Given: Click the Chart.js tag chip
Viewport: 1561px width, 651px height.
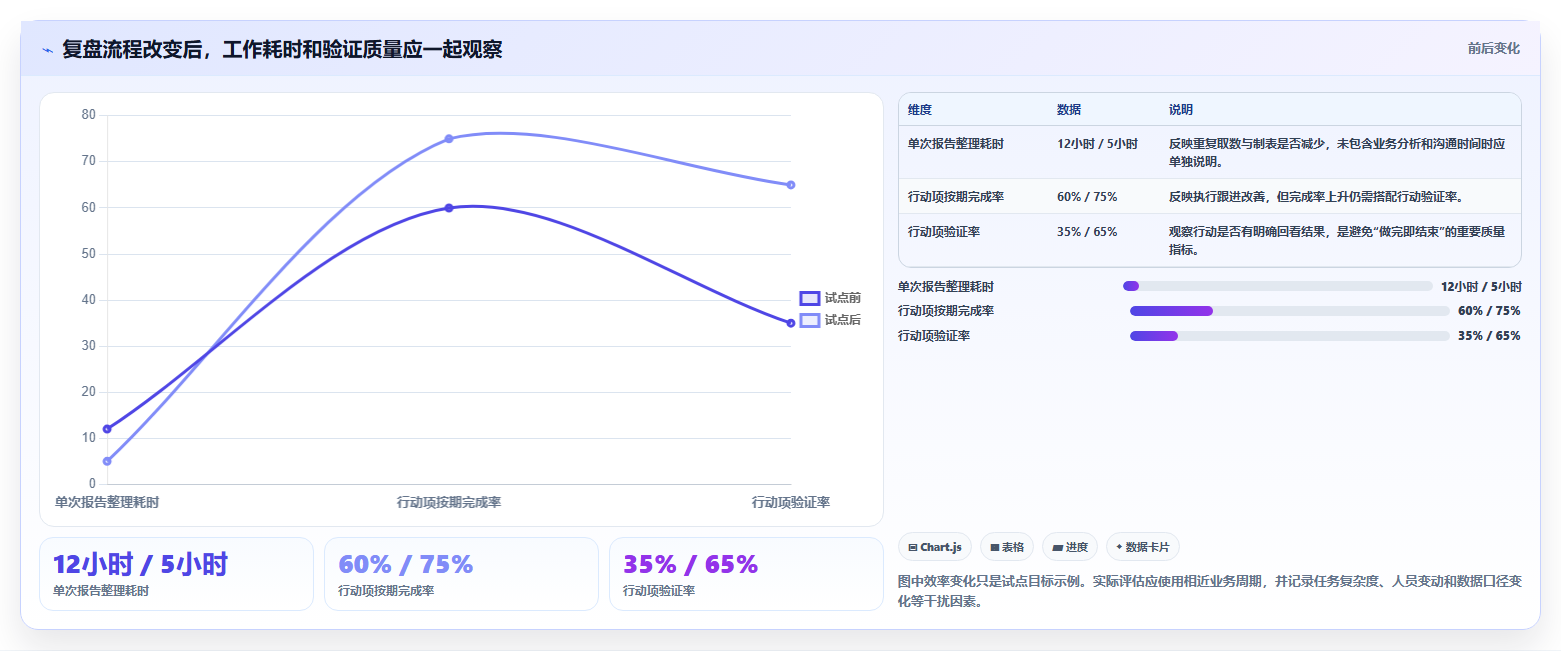Looking at the screenshot, I should [x=935, y=547].
